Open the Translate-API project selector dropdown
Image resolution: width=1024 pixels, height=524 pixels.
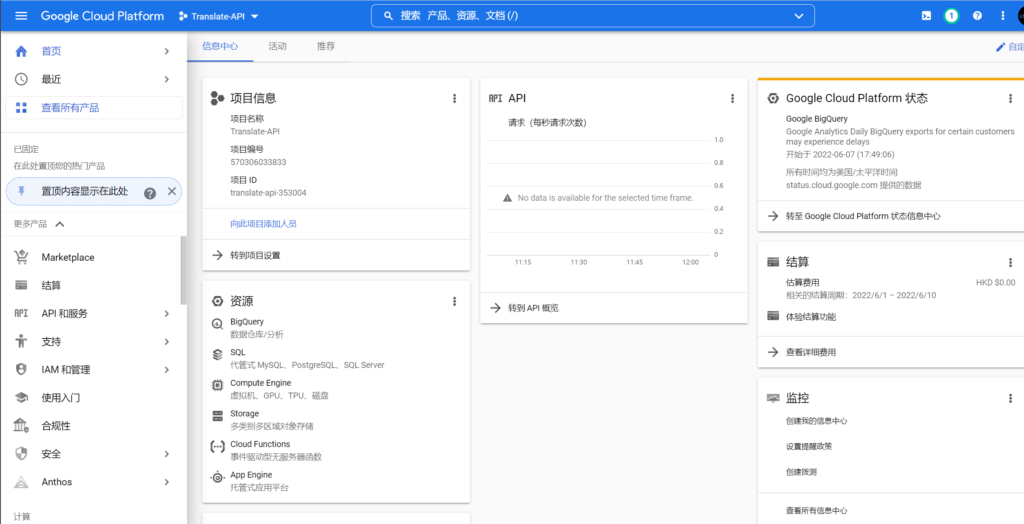(218, 16)
